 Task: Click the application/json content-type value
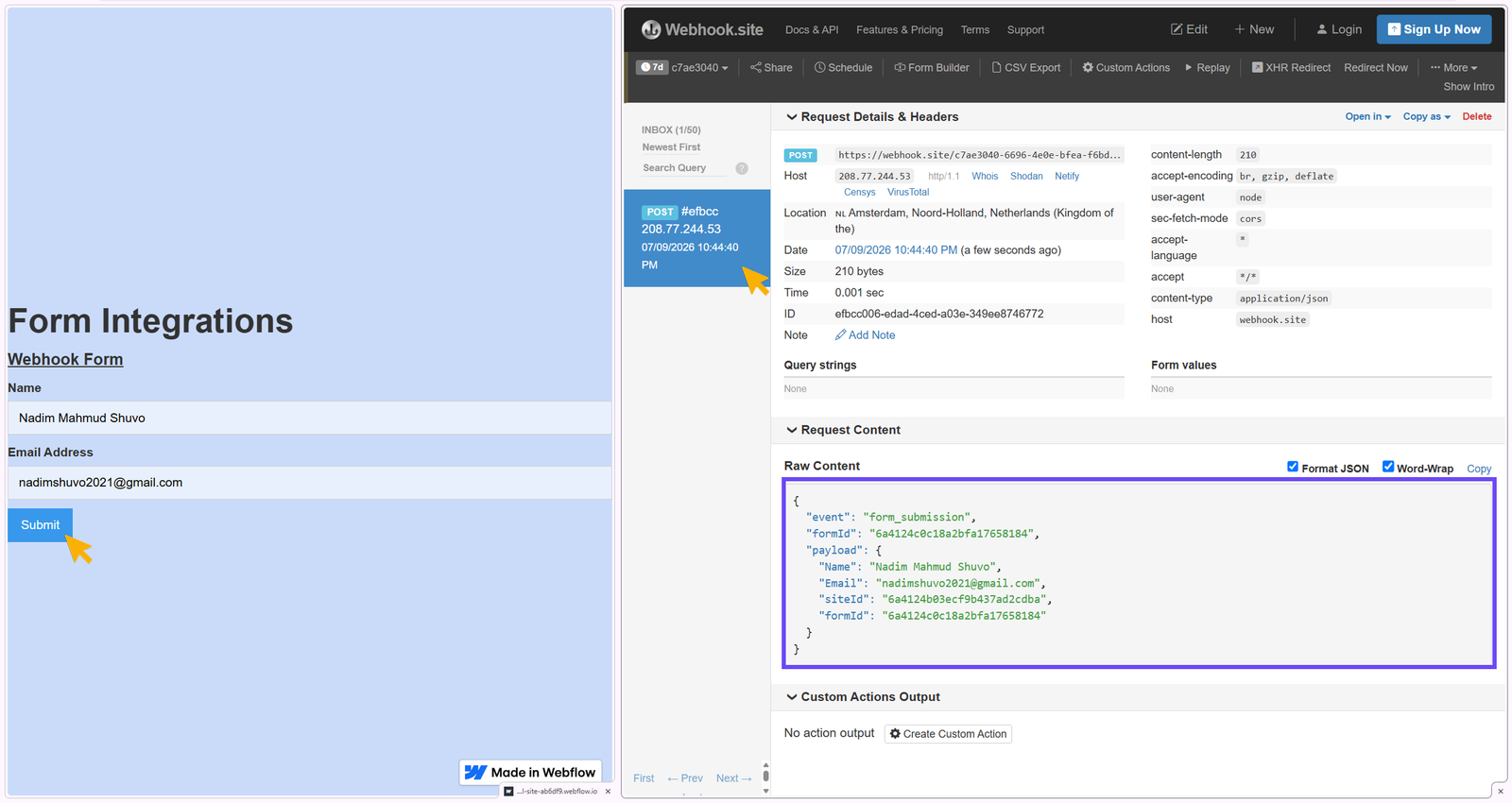click(x=1283, y=299)
